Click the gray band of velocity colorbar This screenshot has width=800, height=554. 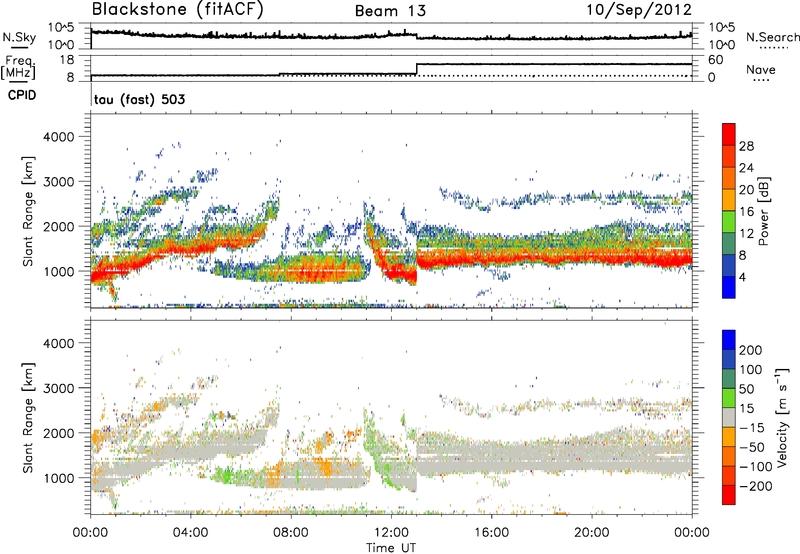point(729,417)
